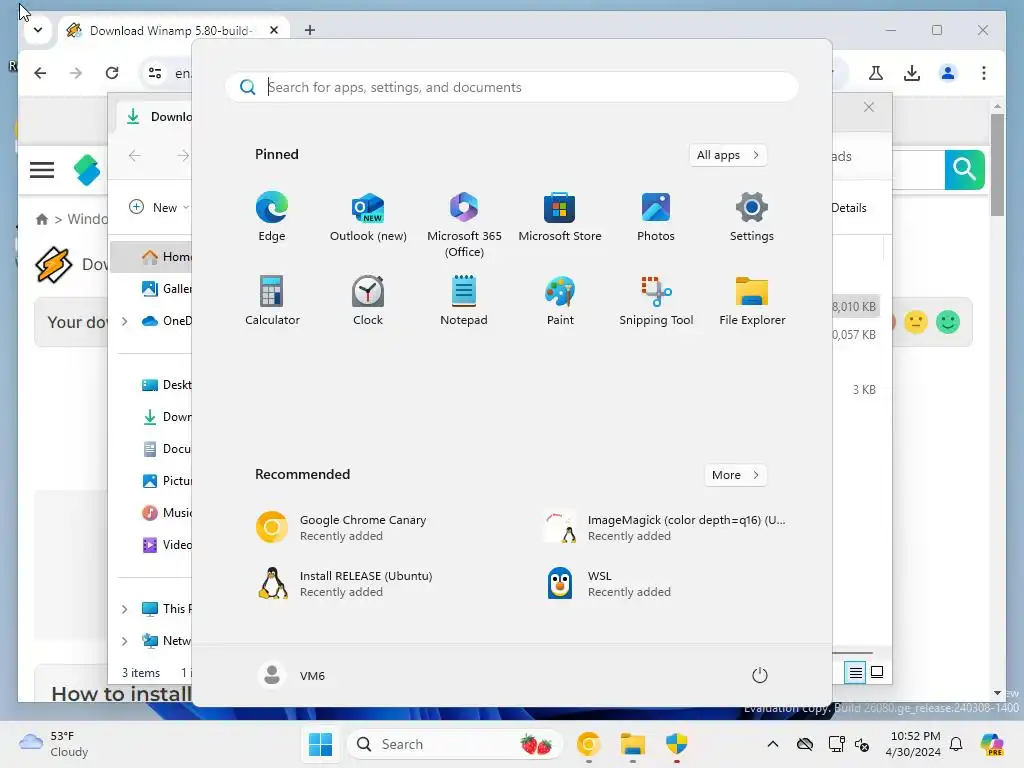Launch Notepad from pinned apps

pos(464,300)
